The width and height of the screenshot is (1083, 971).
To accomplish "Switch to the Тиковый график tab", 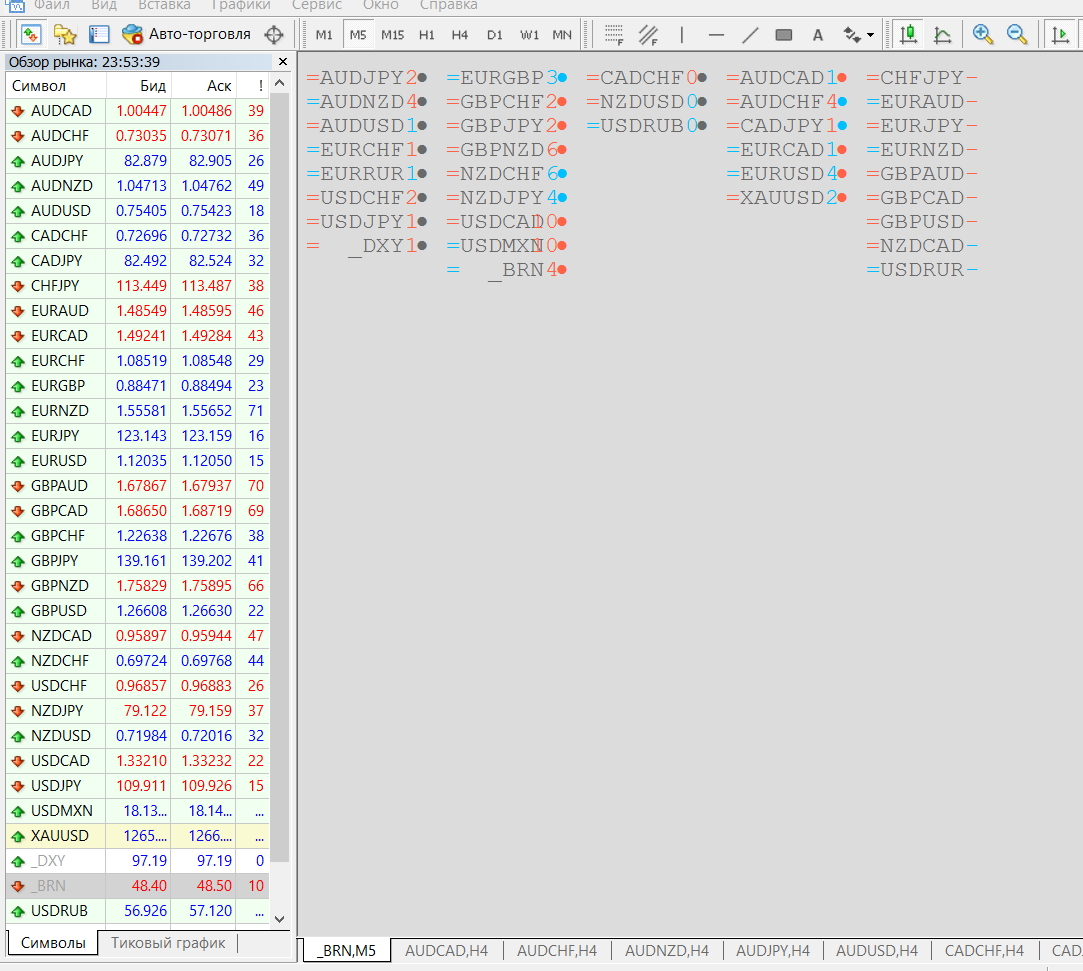I will pos(168,943).
